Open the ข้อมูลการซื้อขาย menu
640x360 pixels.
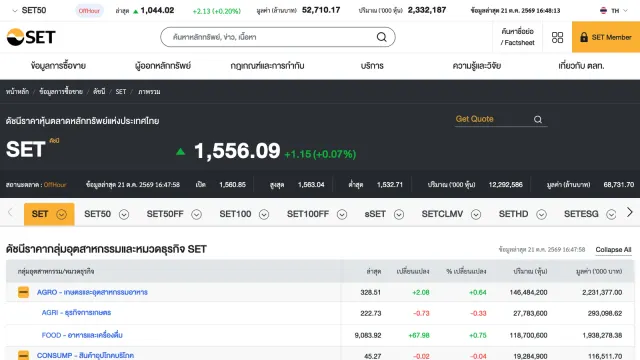click(x=58, y=66)
